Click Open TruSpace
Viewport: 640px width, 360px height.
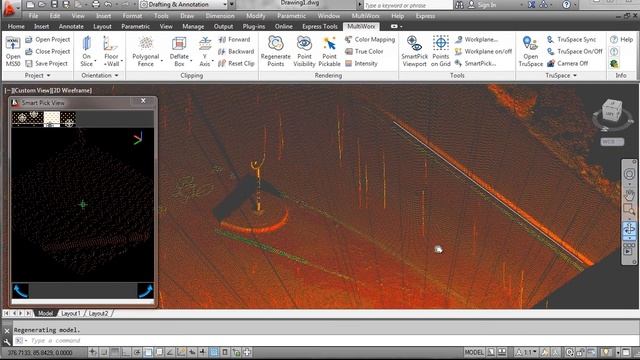[531, 51]
